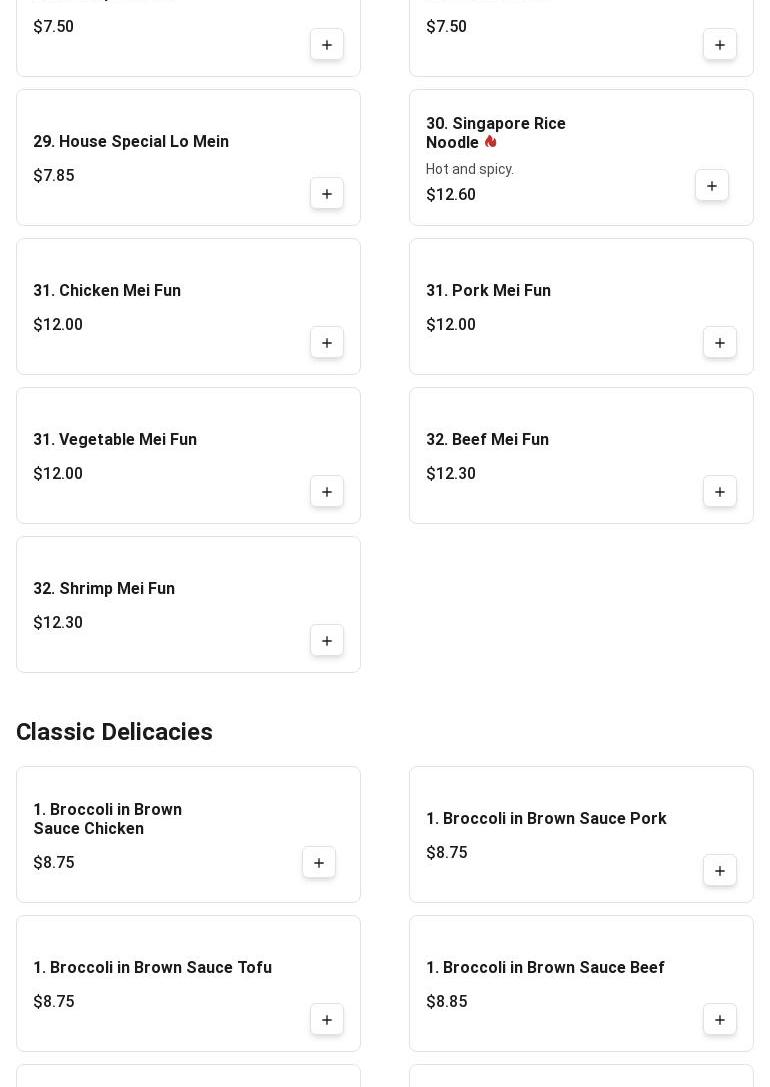Viewport: 770px width, 1087px height.
Task: Add Pork Mei Fun using plus button
Action: coord(719,342)
